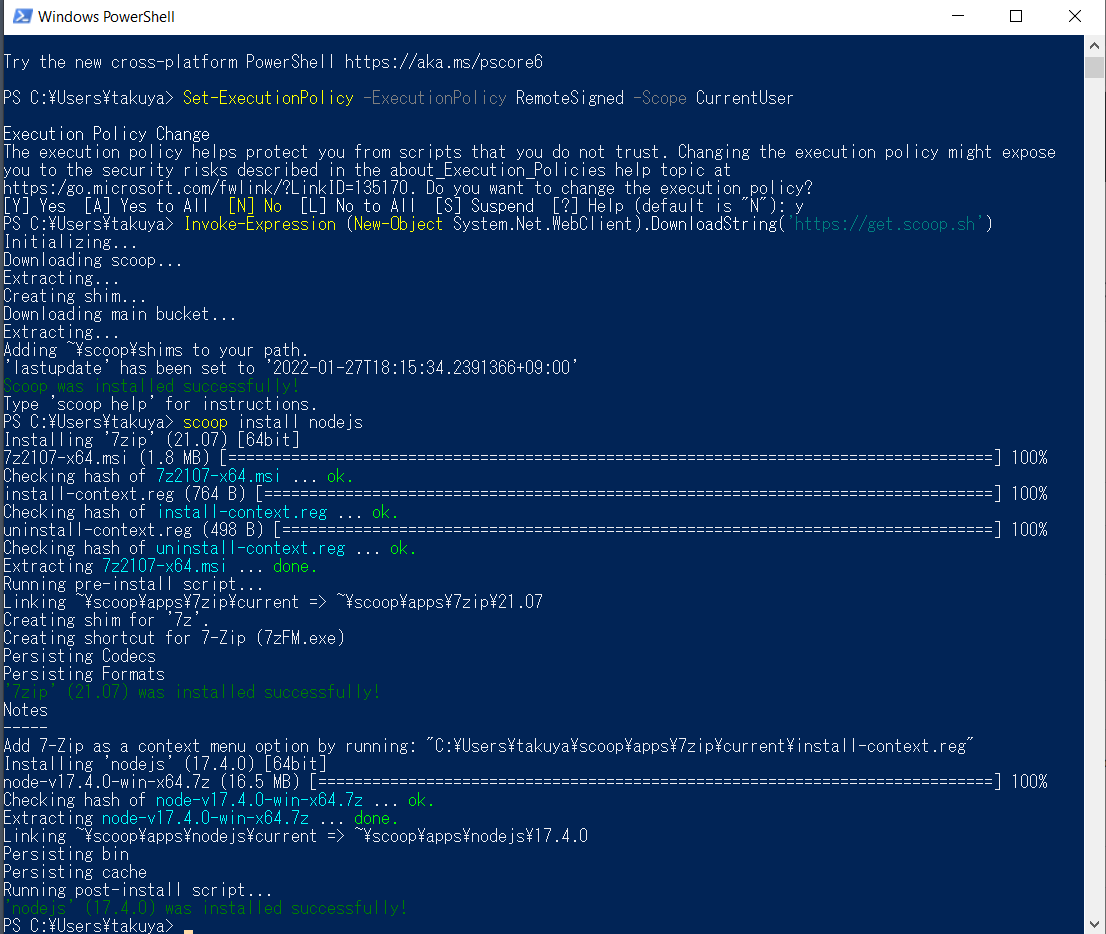Click 'nodejs (17.4.0) was installed successfully' message

(x=205, y=908)
